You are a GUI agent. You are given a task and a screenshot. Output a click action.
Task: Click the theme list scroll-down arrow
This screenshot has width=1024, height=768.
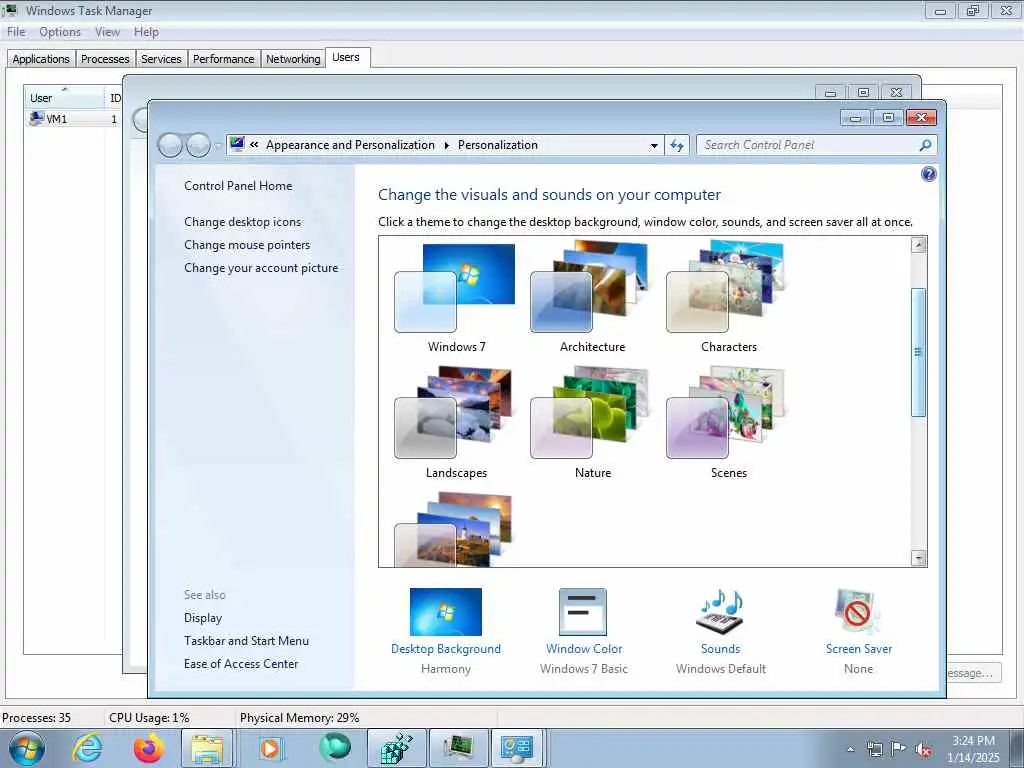coord(918,558)
